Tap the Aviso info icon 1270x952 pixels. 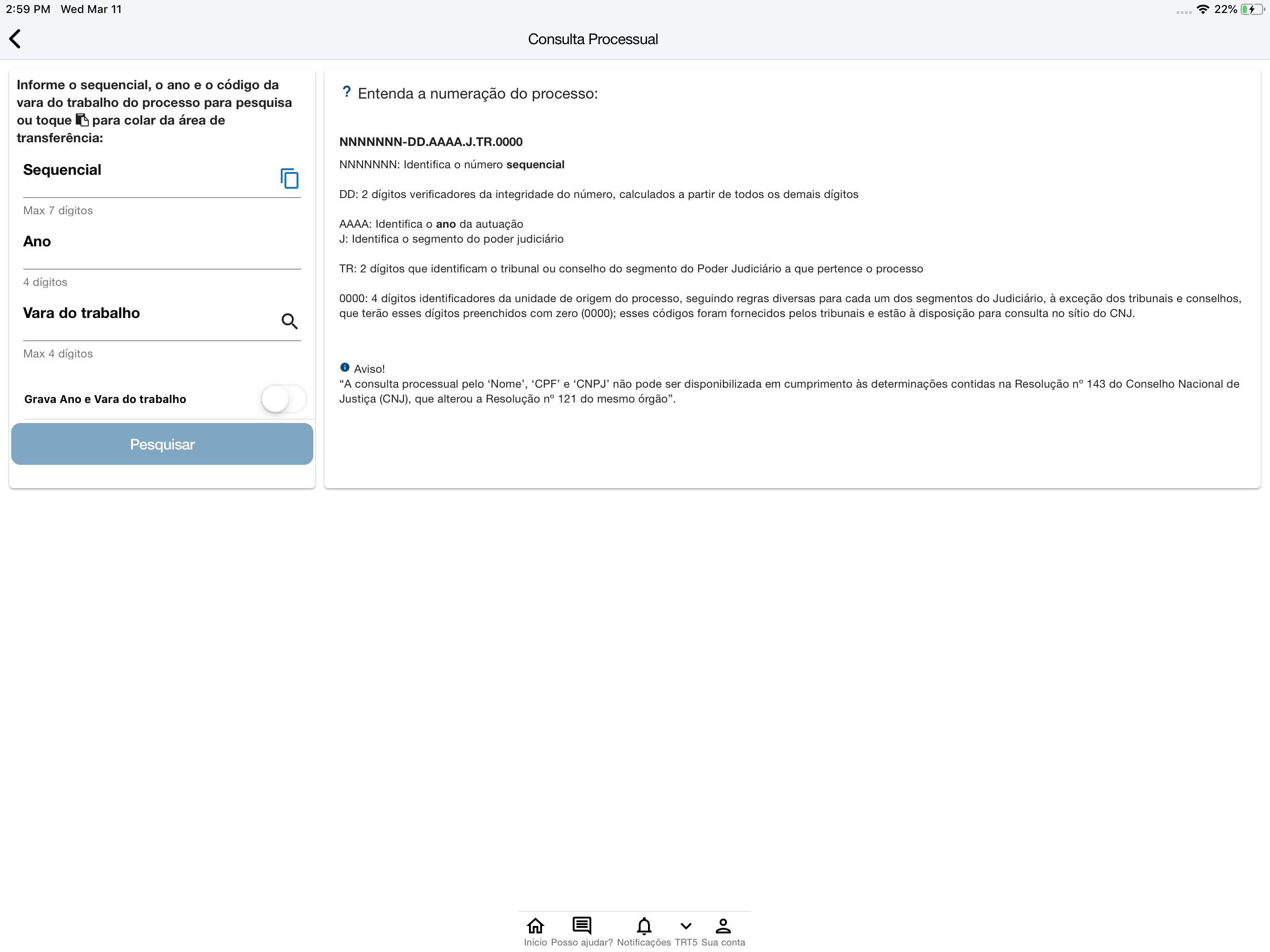coord(344,368)
